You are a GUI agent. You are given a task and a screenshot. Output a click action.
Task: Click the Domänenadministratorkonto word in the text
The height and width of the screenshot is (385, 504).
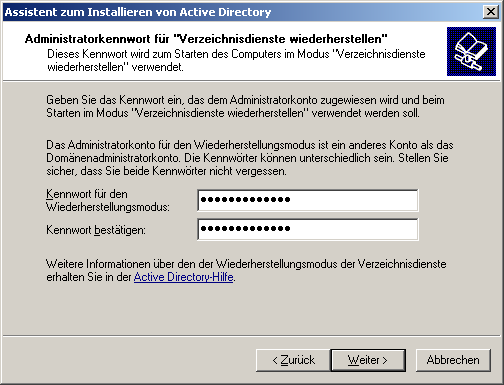tap(113, 158)
